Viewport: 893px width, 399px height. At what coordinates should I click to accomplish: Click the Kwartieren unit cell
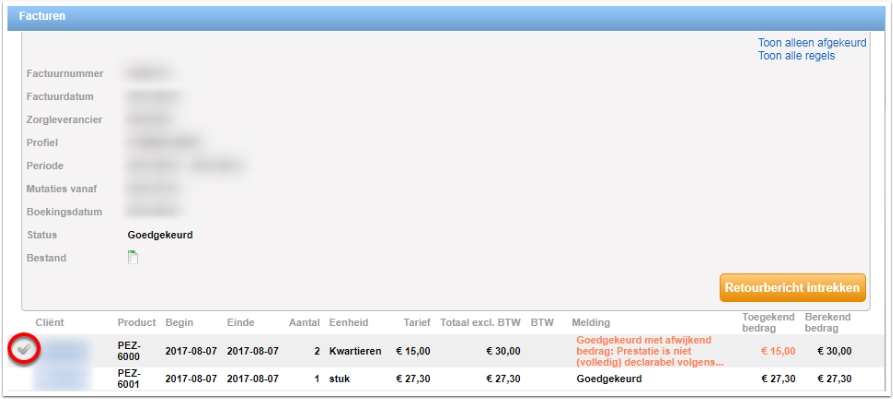pos(355,351)
